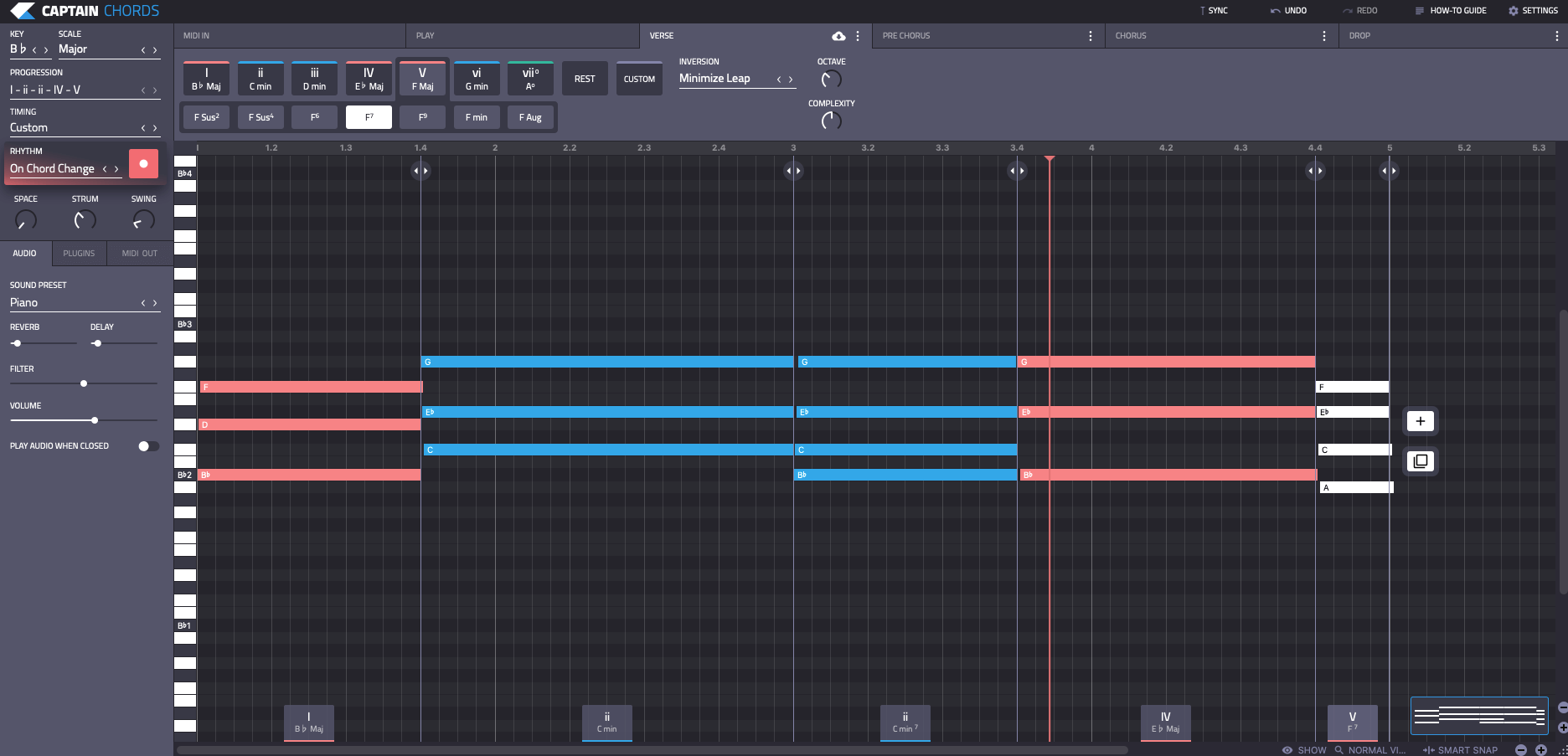
Task: Toggle Sync option
Action: coord(1214,11)
